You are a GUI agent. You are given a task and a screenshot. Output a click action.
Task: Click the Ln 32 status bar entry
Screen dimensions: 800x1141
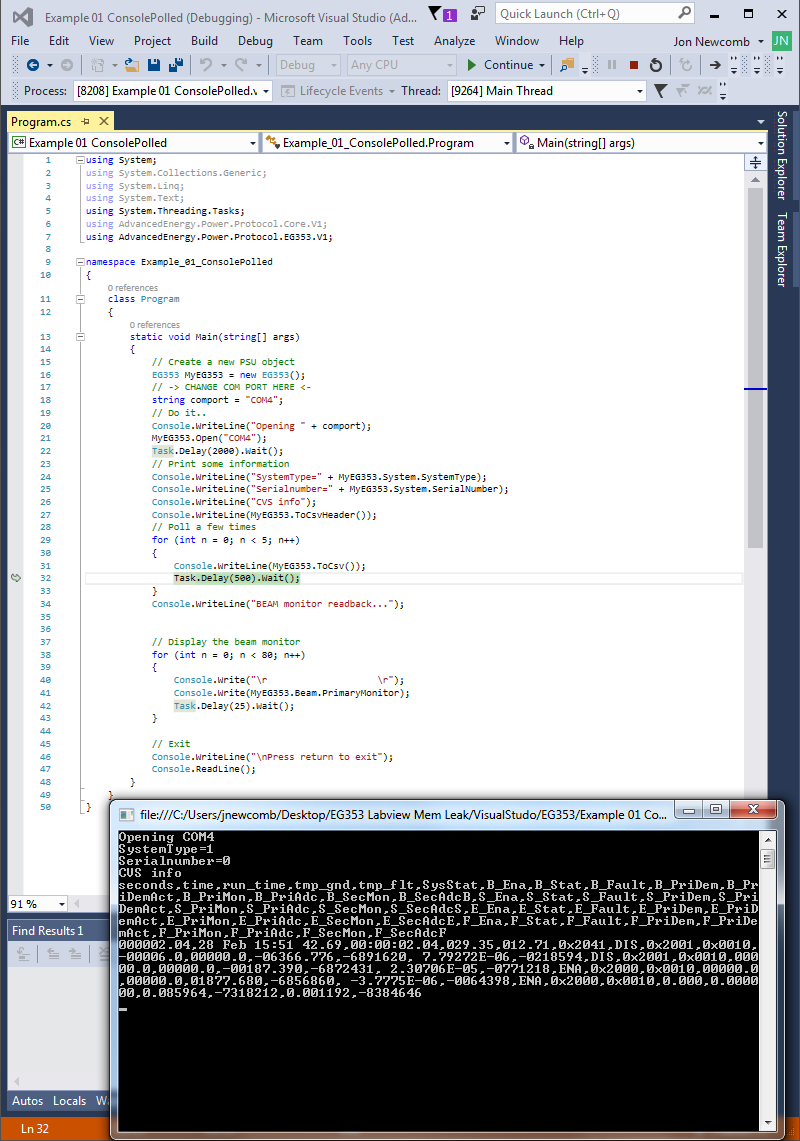[x=35, y=1129]
